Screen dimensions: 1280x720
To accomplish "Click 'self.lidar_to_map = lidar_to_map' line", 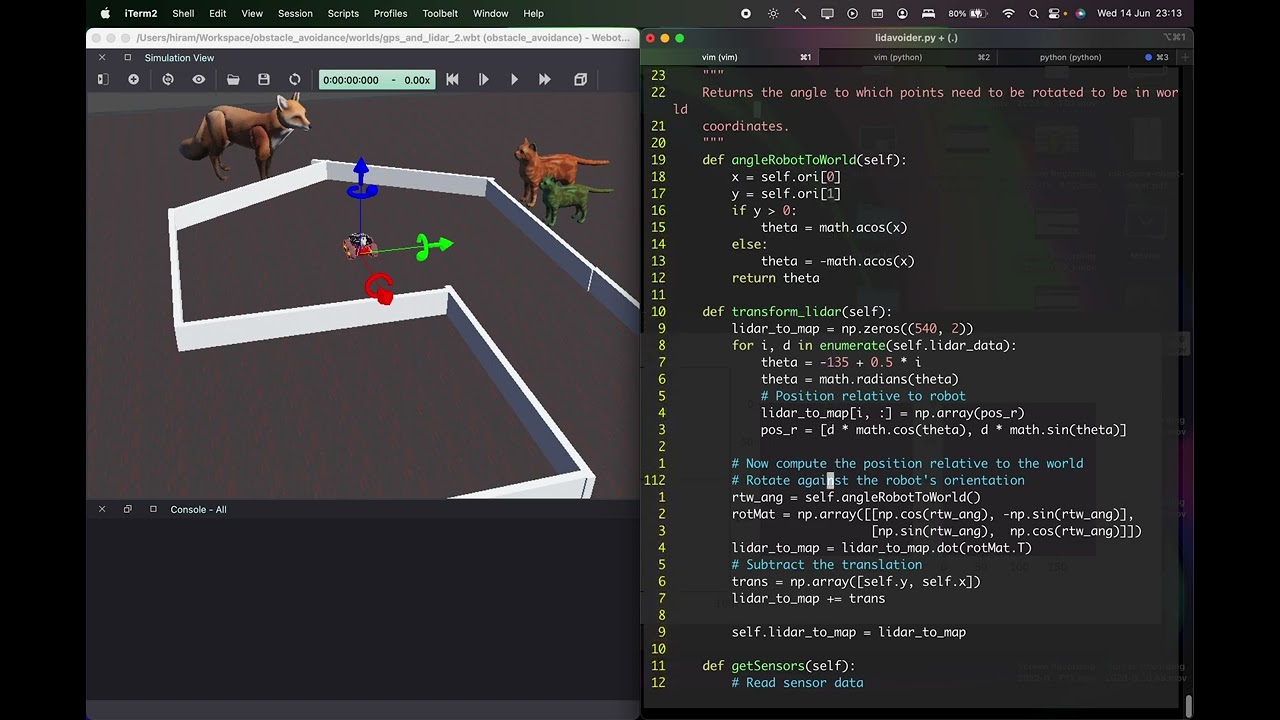I will pos(849,632).
